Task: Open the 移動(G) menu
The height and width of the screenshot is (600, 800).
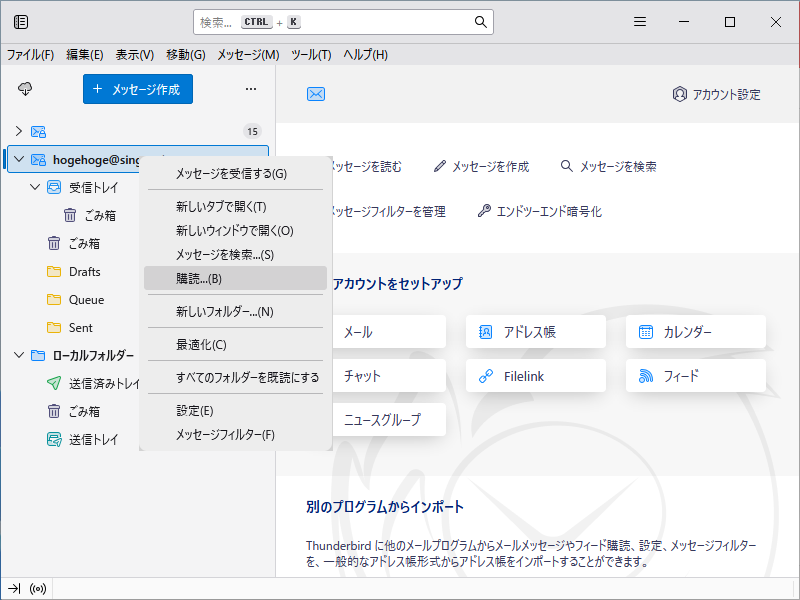Action: pyautogui.click(x=186, y=55)
